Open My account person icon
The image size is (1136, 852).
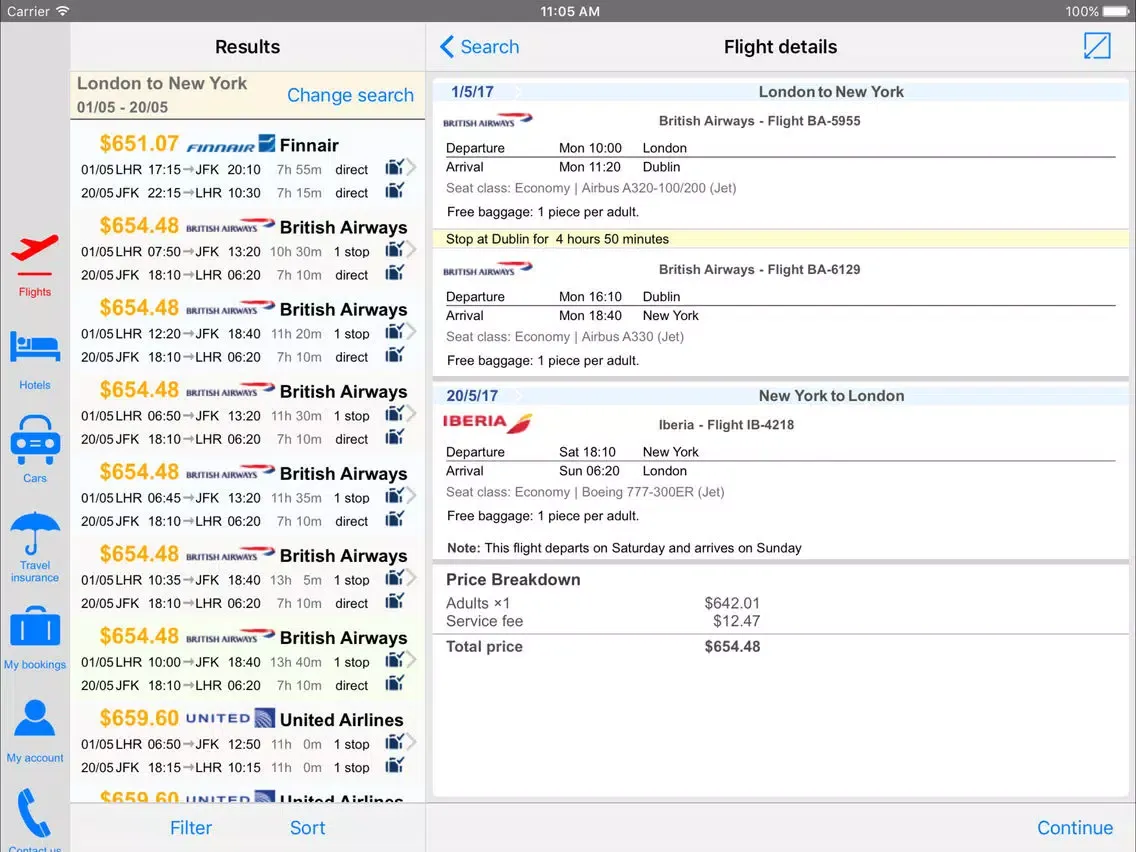34,720
